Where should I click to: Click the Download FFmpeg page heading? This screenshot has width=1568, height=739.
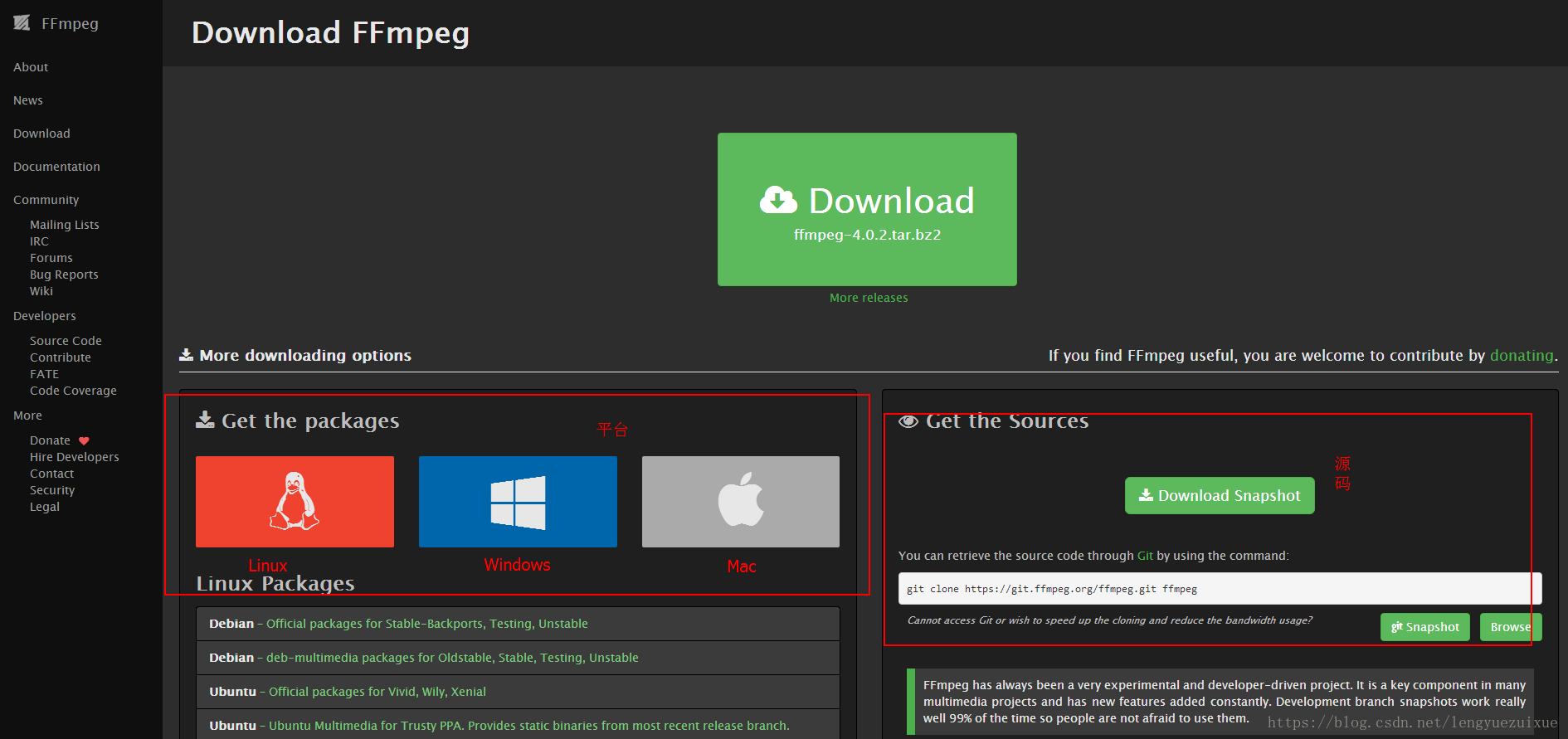pos(330,33)
